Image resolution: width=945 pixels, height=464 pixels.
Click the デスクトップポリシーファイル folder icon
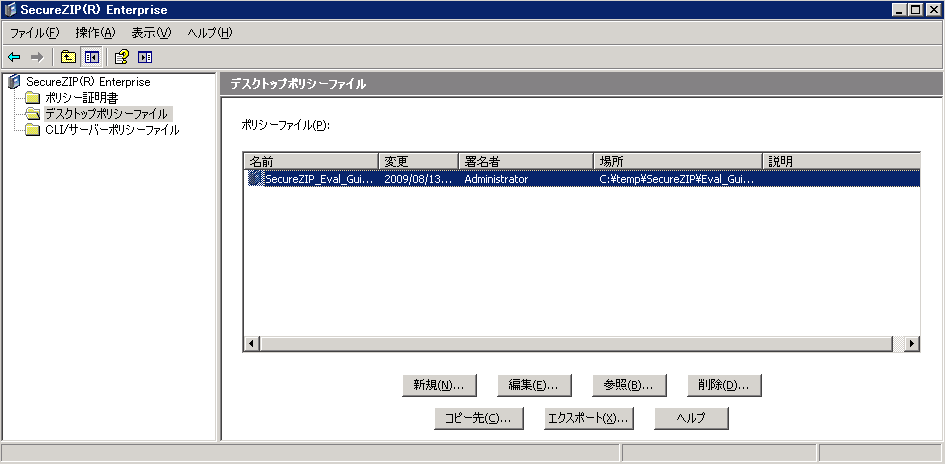[x=34, y=113]
